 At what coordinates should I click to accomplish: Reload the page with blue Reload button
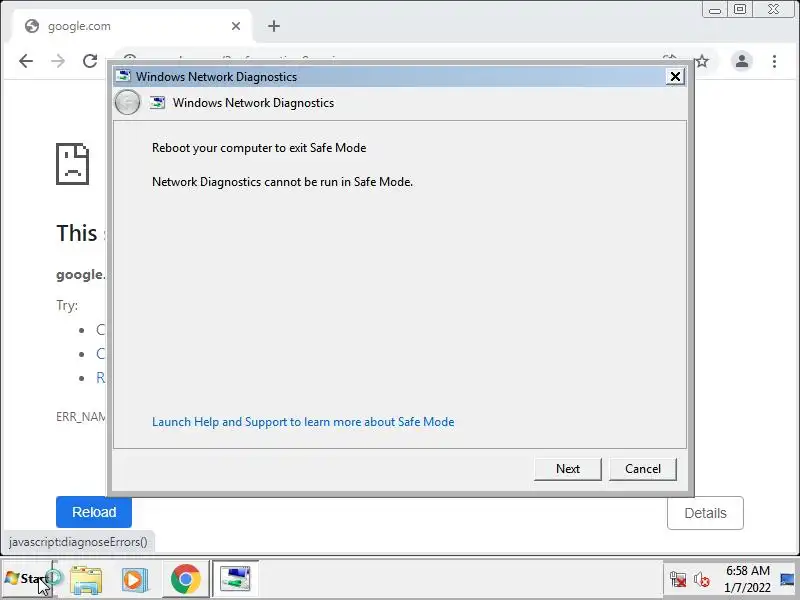point(94,512)
